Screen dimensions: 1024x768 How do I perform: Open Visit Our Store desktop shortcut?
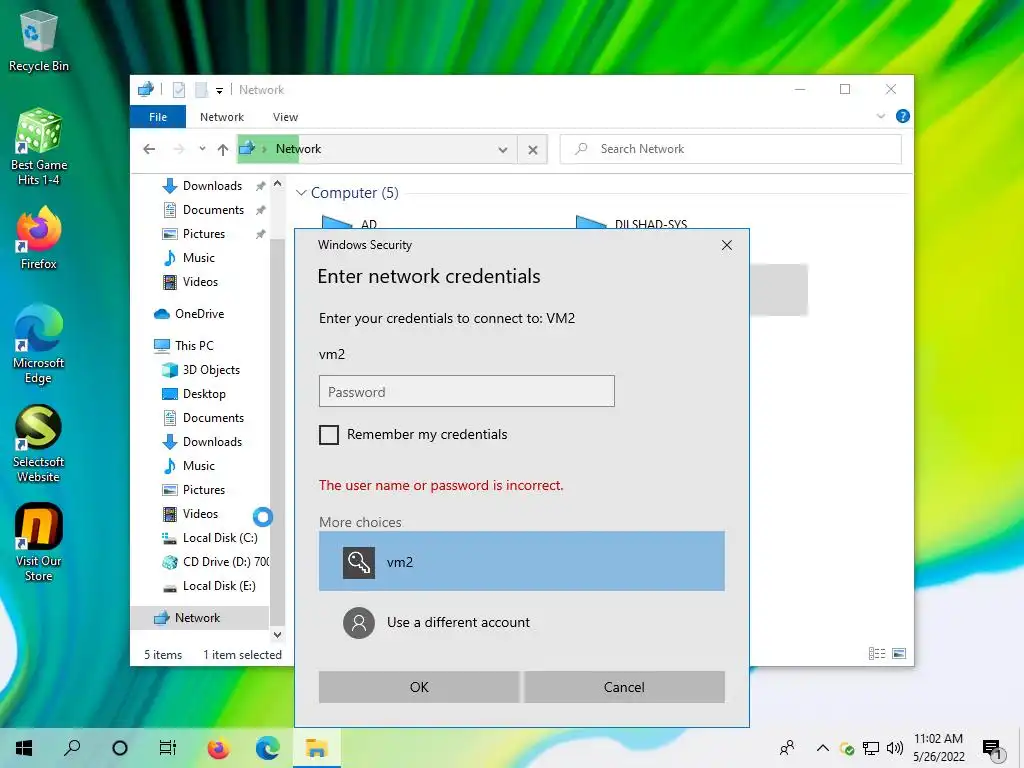click(x=39, y=543)
